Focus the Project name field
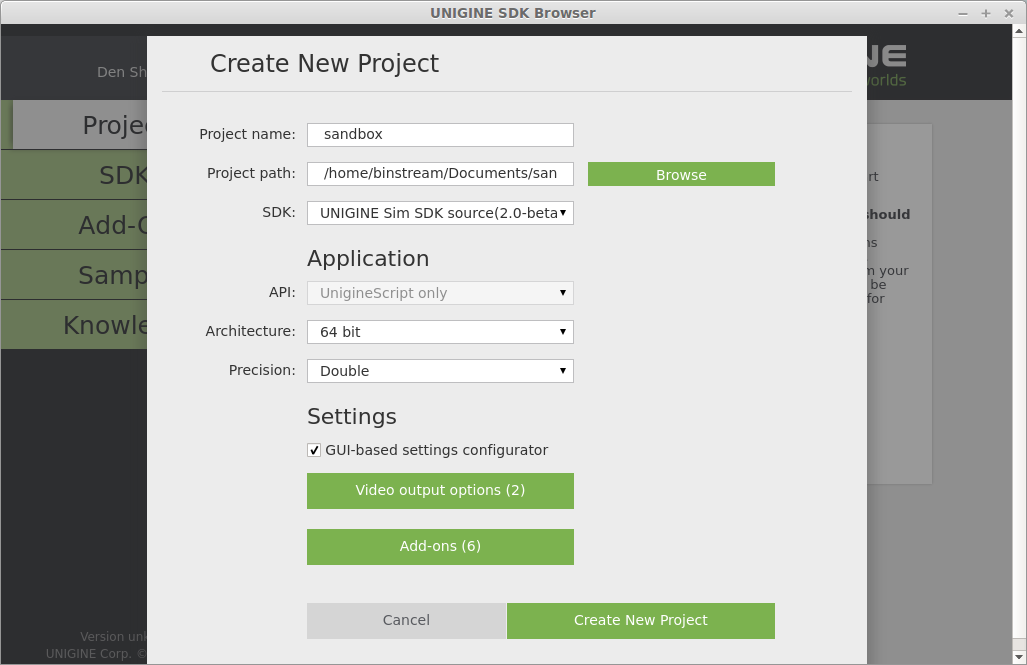The height and width of the screenshot is (665, 1027). pyautogui.click(x=440, y=134)
